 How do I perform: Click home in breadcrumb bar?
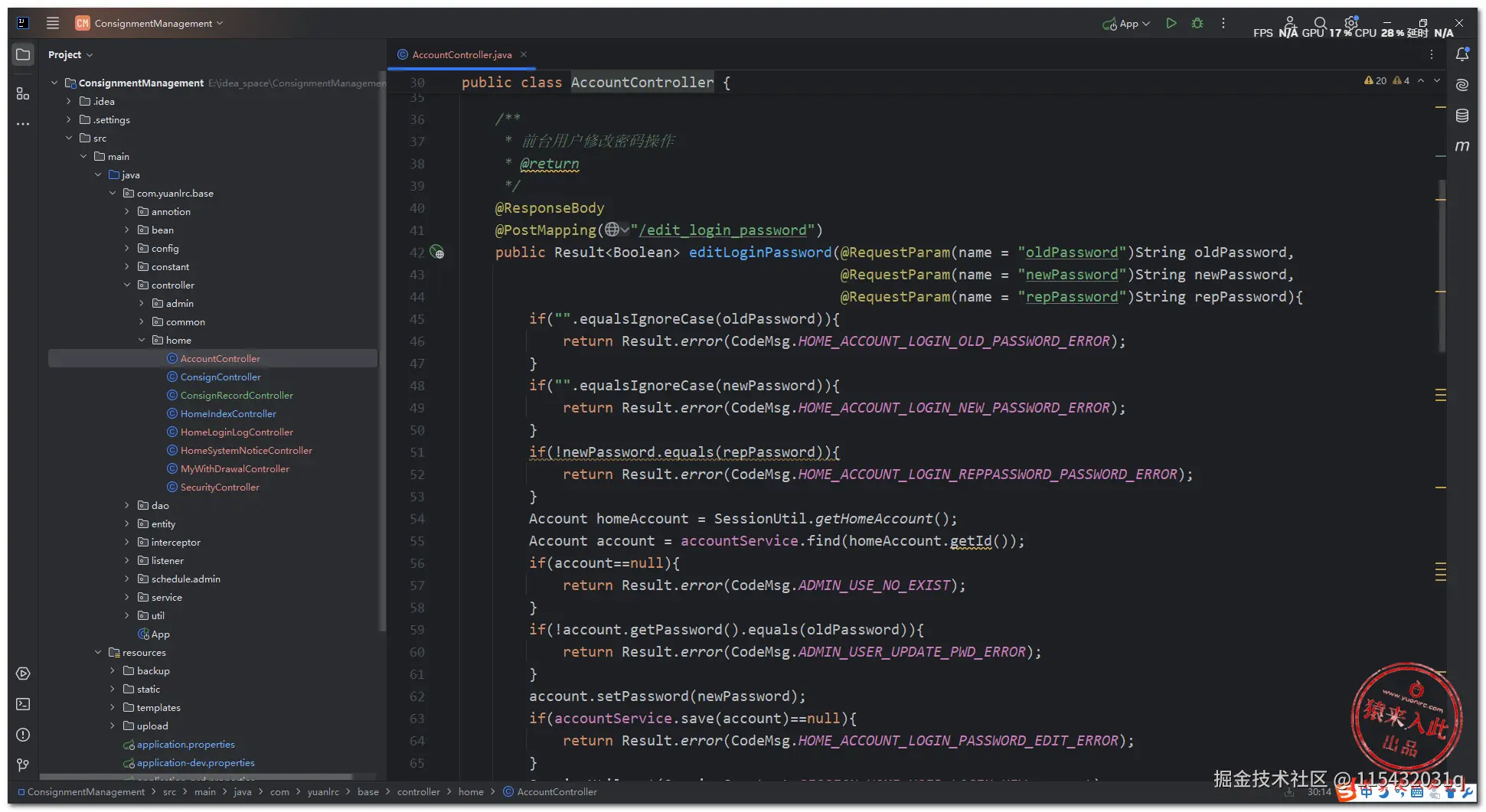471,792
